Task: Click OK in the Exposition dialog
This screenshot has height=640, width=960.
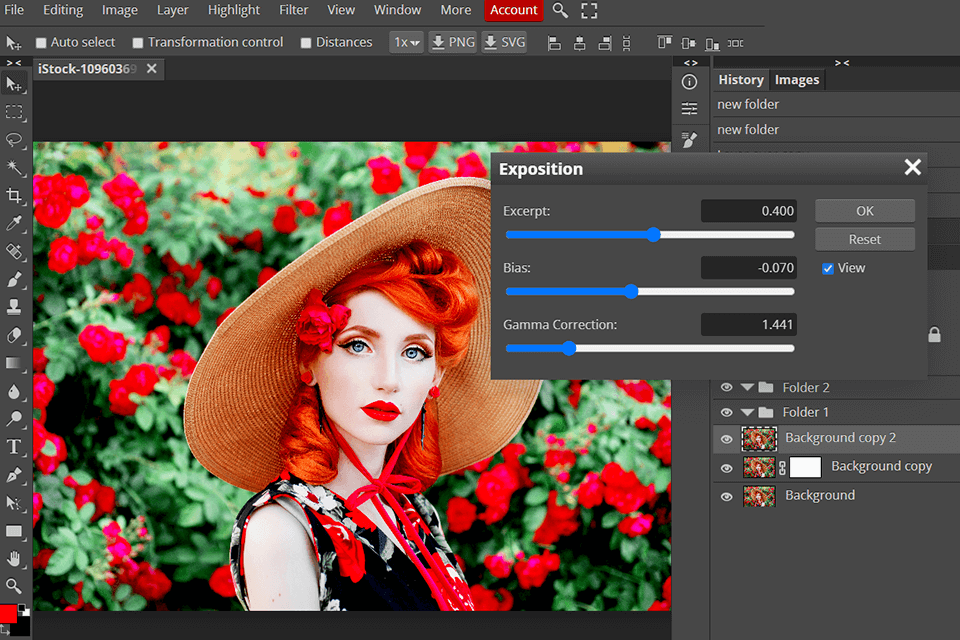Action: (x=864, y=211)
